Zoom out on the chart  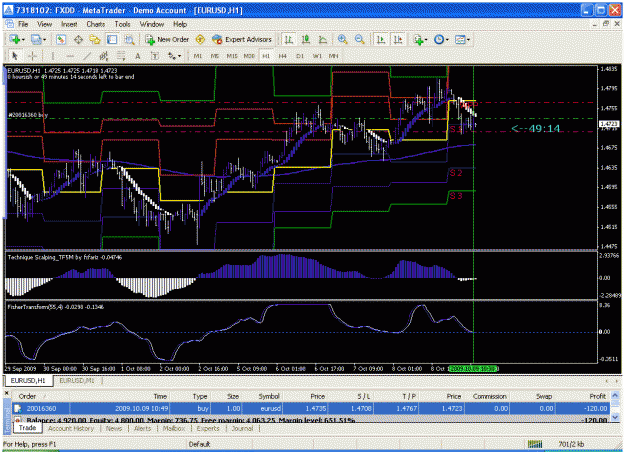pos(360,39)
